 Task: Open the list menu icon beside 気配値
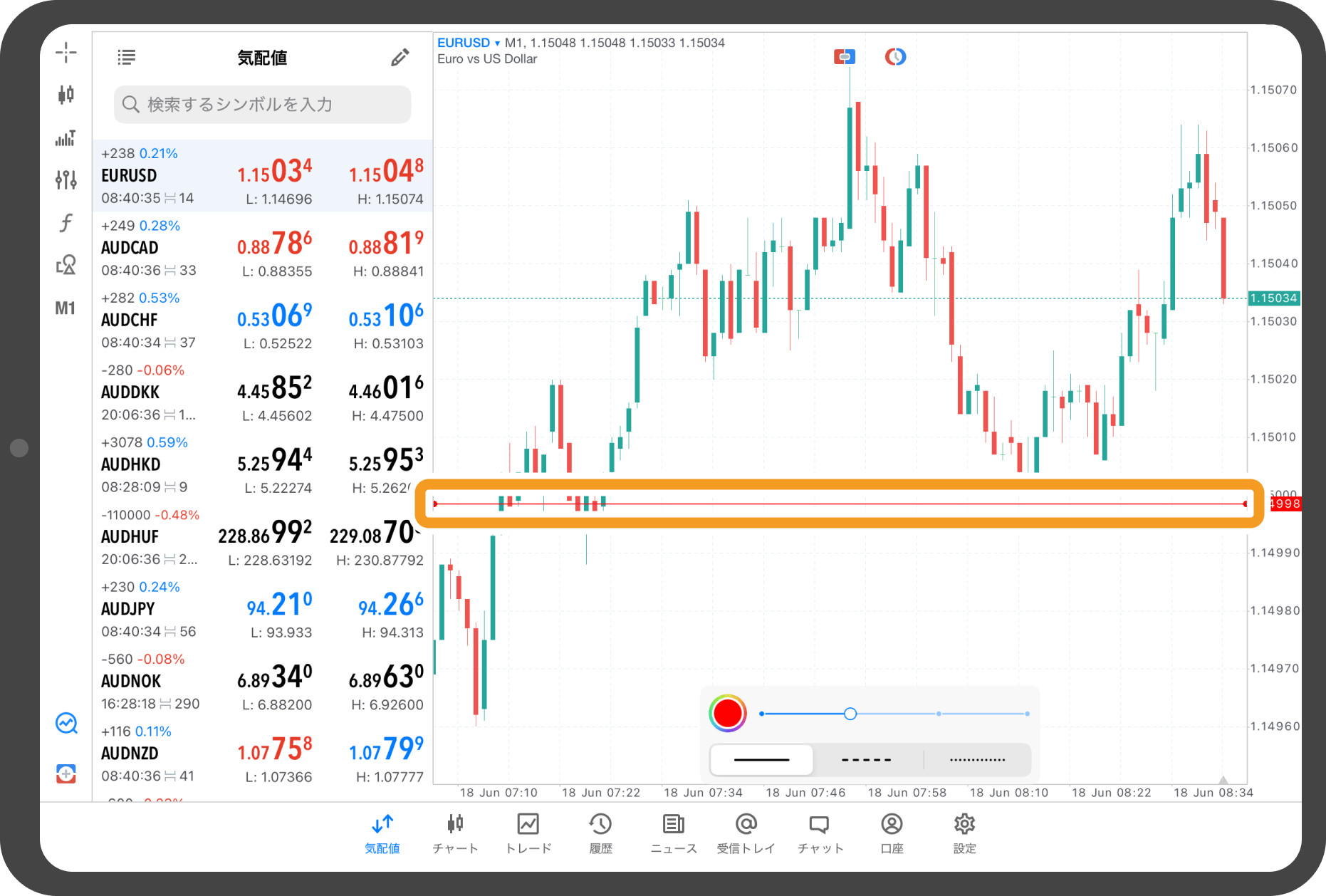127,58
